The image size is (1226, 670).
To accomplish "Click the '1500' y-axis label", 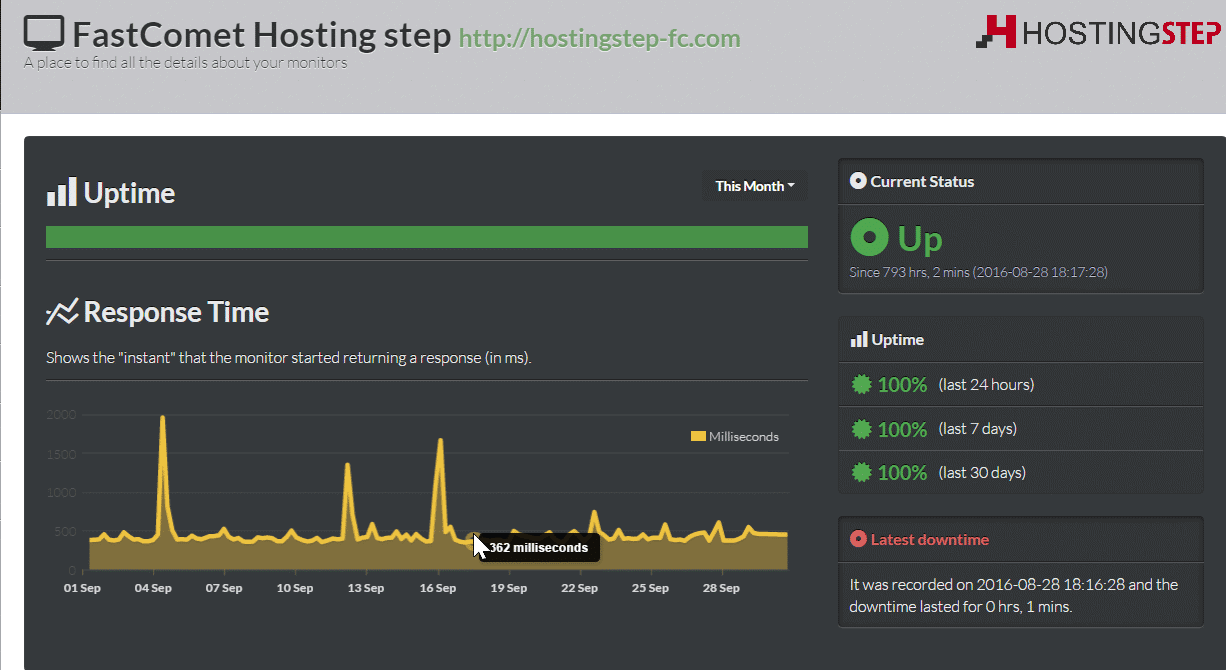I will click(x=62, y=453).
